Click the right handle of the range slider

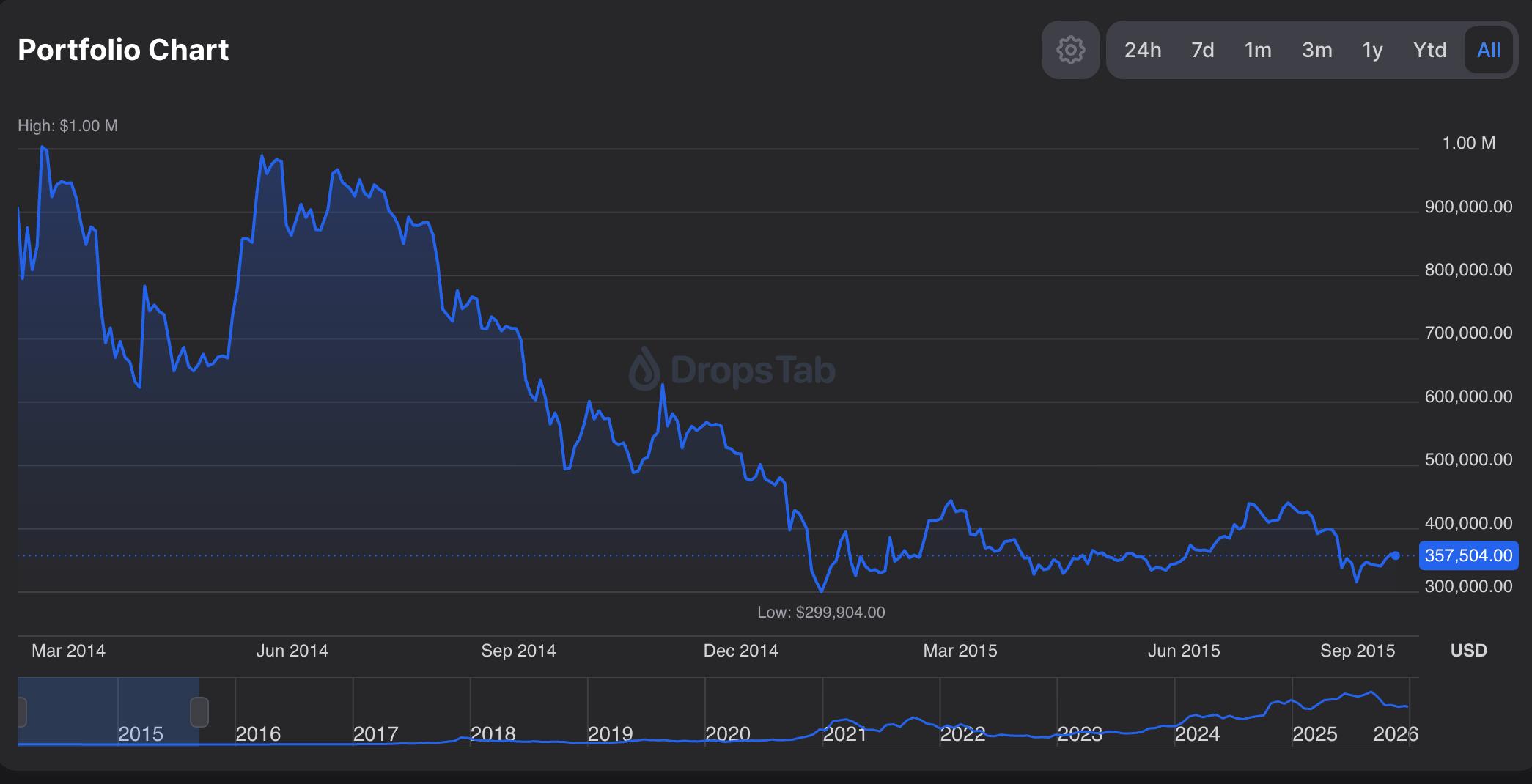199,712
